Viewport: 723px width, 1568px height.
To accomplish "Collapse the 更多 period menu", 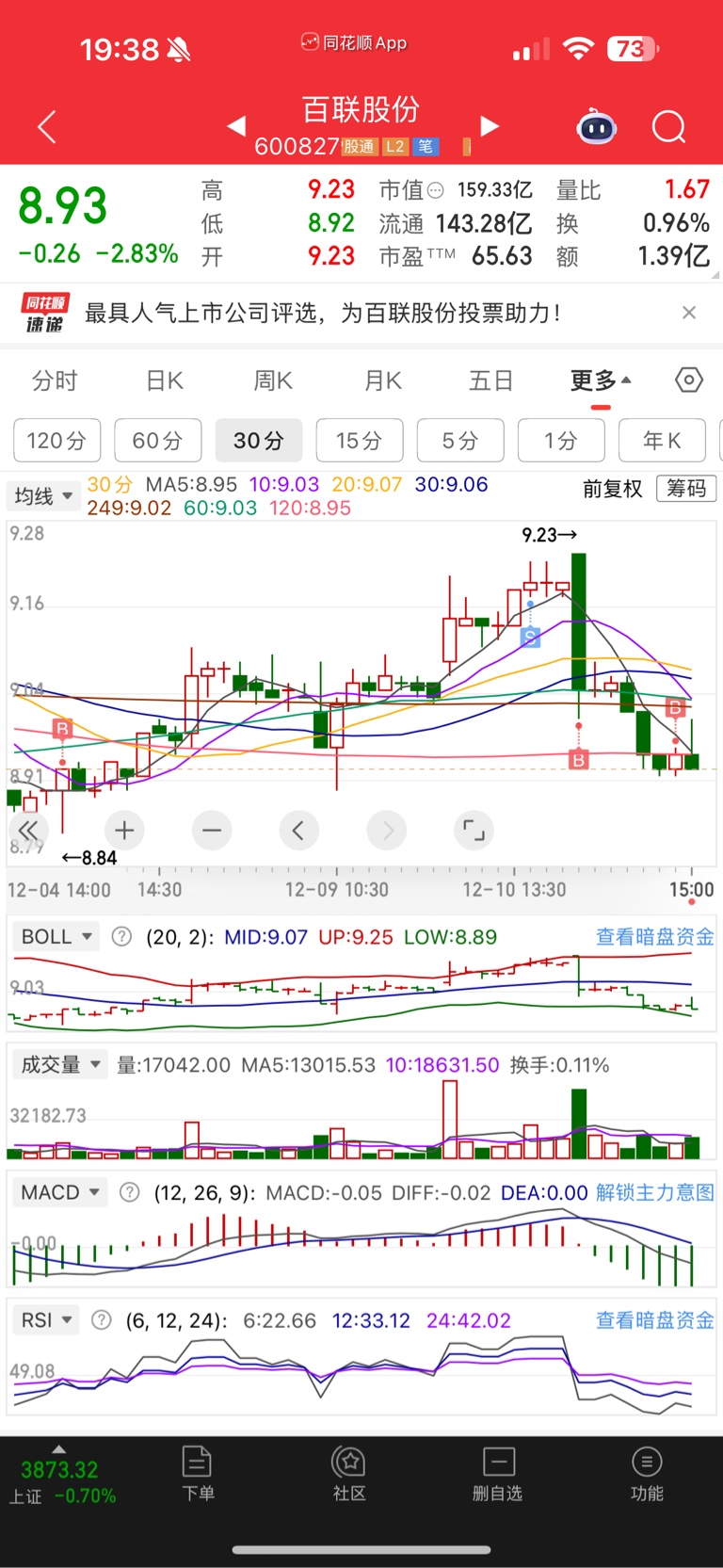I will (601, 381).
